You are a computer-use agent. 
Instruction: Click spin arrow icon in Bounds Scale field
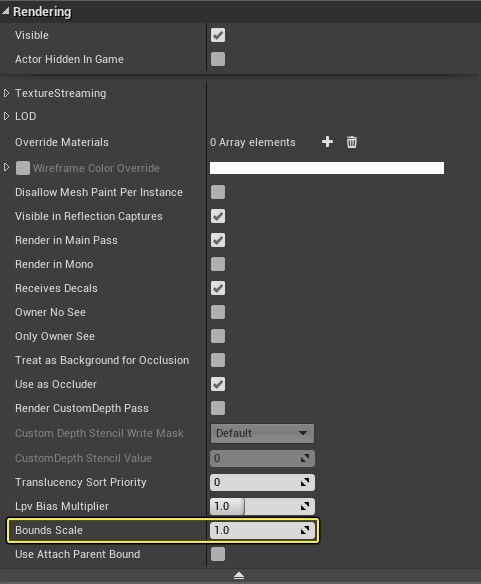[305, 530]
